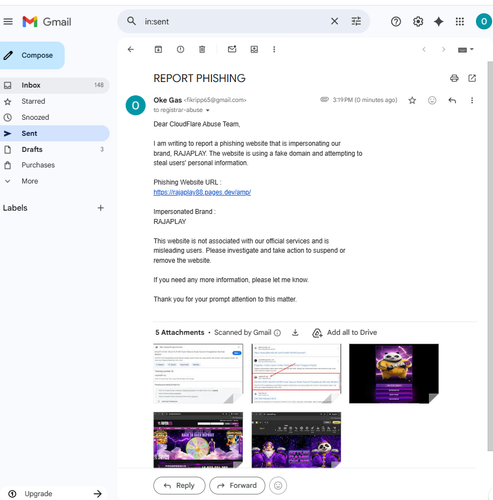The width and height of the screenshot is (493, 500).
Task: Open the Inbox folder
Action: 55,85
